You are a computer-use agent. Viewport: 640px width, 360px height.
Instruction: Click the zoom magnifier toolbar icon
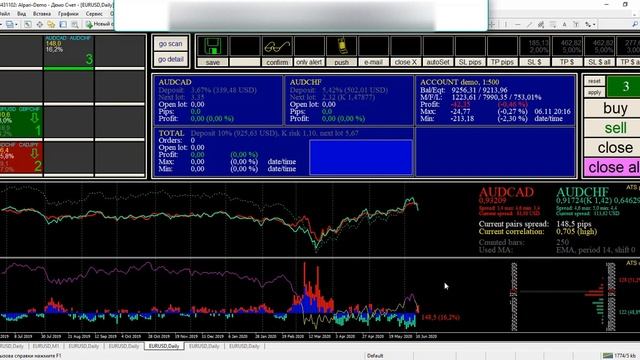75,24
